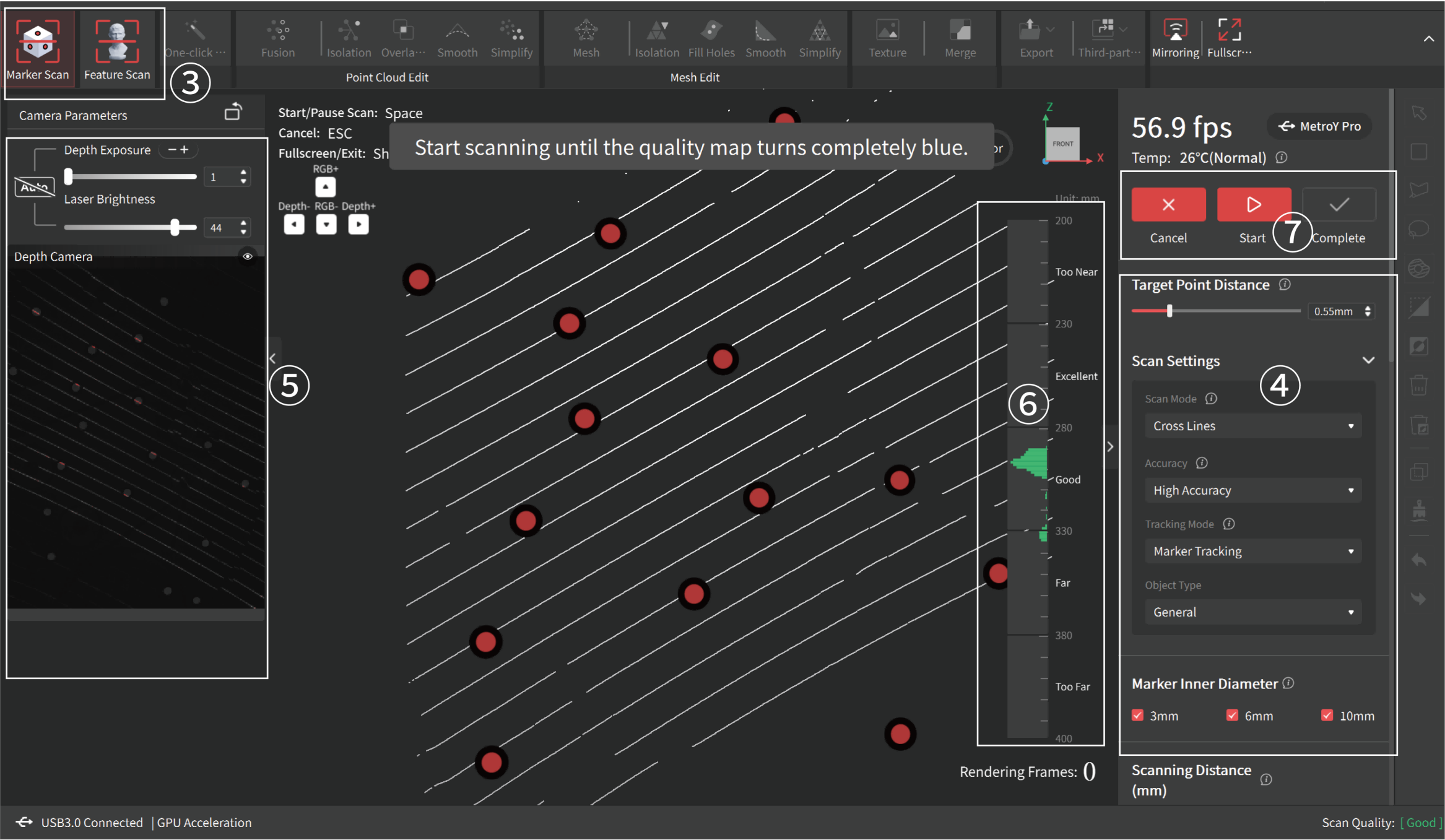Image resolution: width=1445 pixels, height=840 pixels.
Task: Click the Complete button
Action: 1338,205
